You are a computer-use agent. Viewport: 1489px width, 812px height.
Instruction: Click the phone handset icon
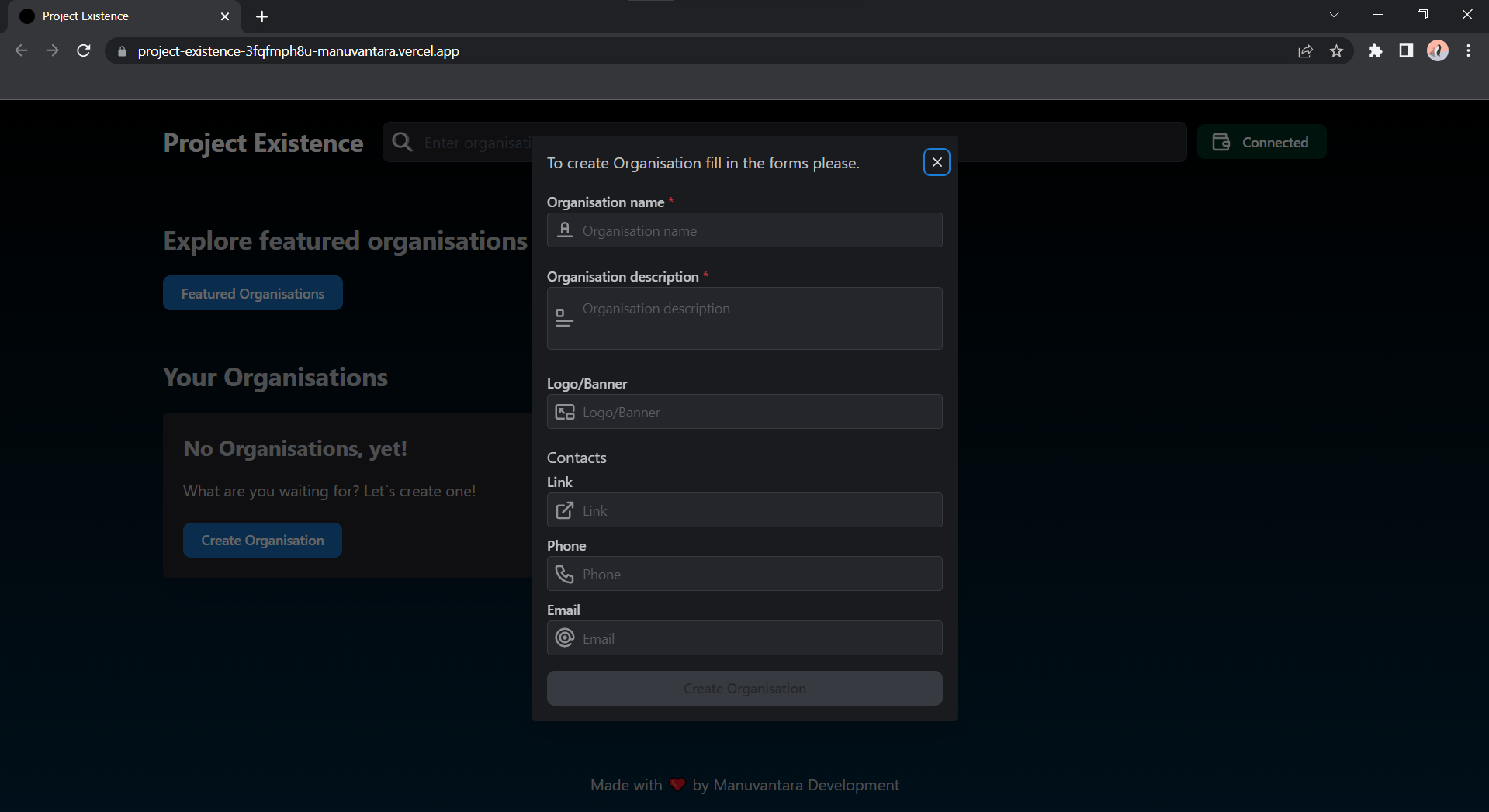click(565, 574)
